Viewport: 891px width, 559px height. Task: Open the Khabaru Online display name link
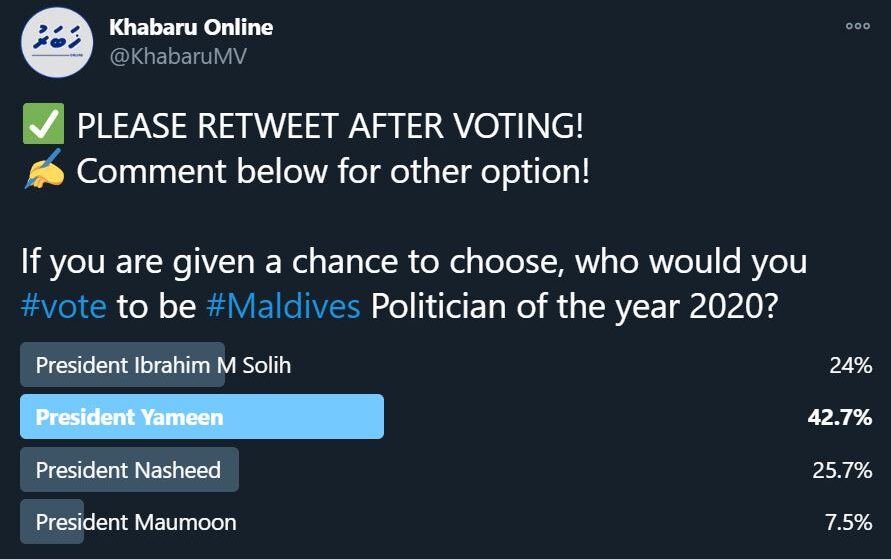(191, 28)
